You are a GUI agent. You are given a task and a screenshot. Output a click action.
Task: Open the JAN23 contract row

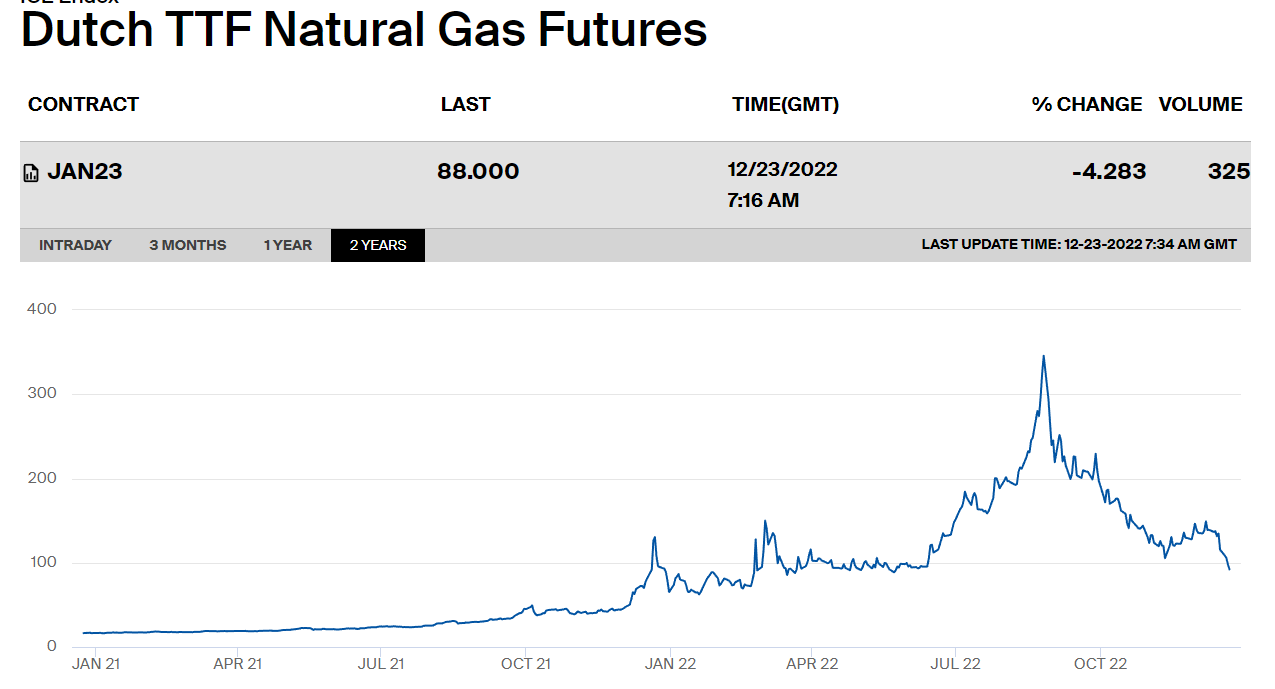click(85, 171)
